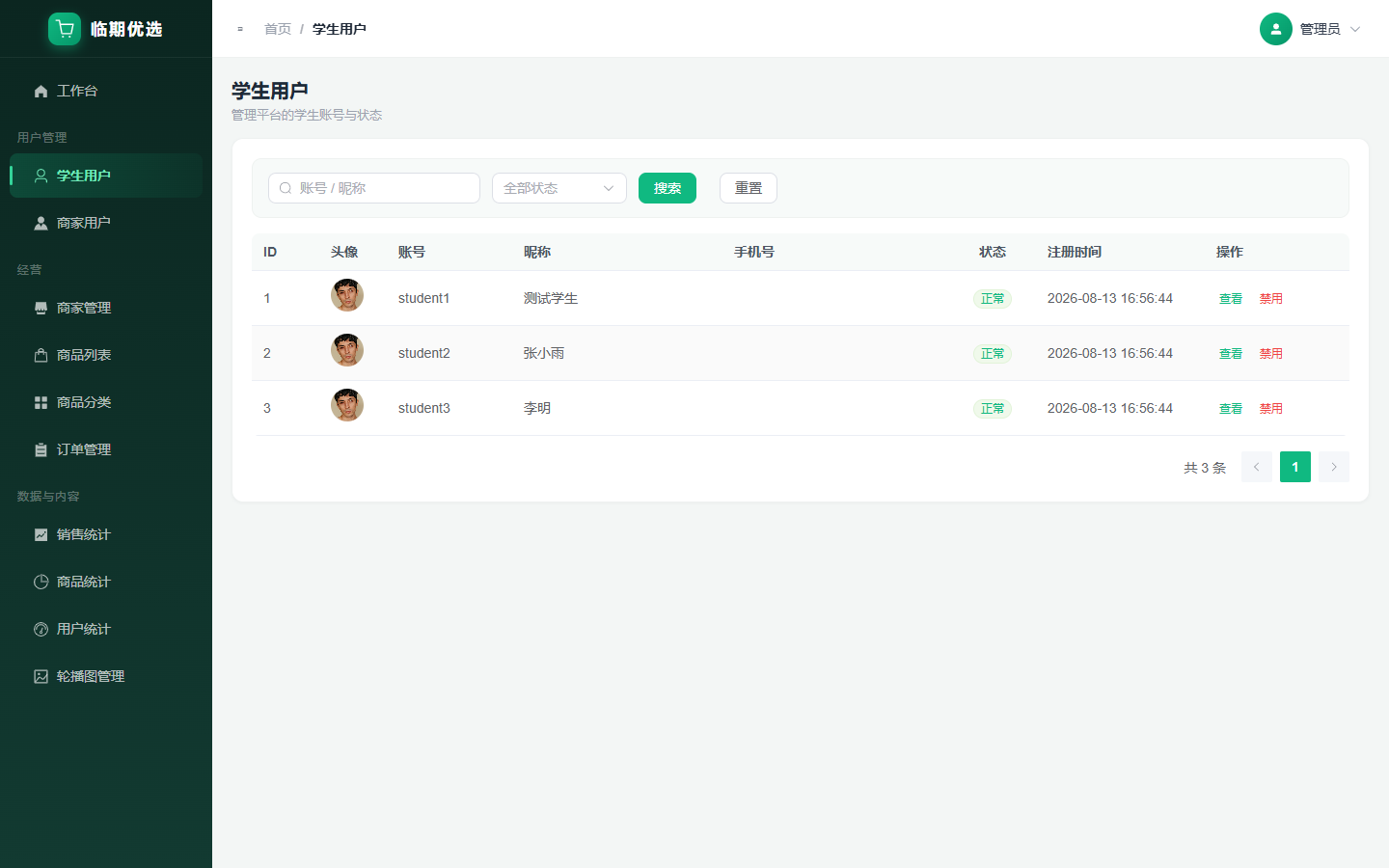Select page 1 in pagination
Image resolution: width=1389 pixels, height=868 pixels.
[x=1295, y=467]
